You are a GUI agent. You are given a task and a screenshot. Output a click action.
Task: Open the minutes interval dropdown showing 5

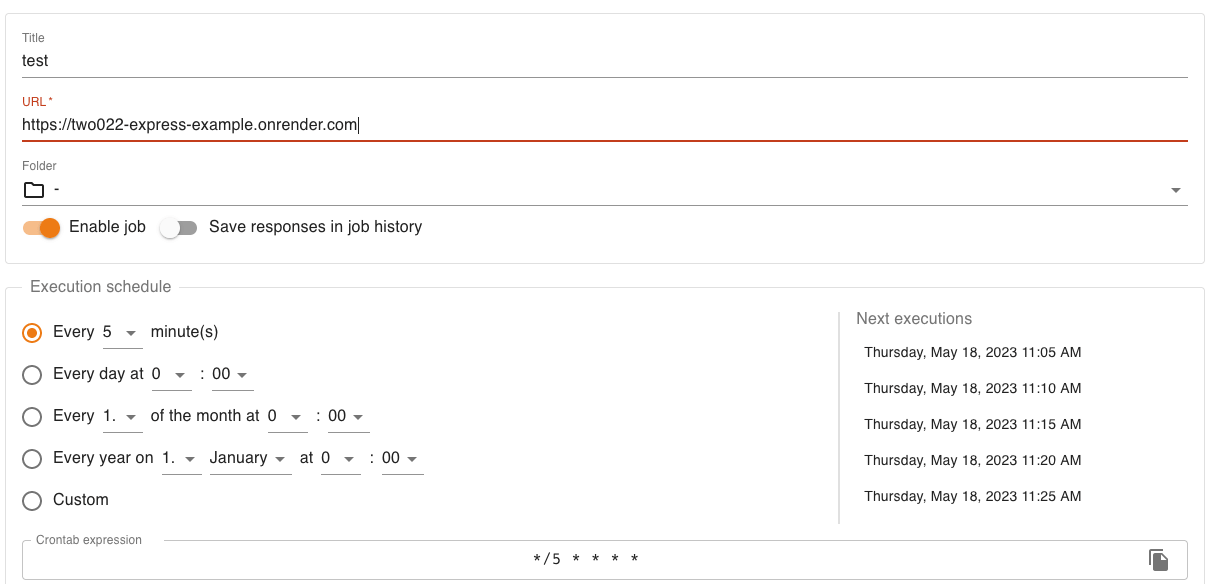122,333
